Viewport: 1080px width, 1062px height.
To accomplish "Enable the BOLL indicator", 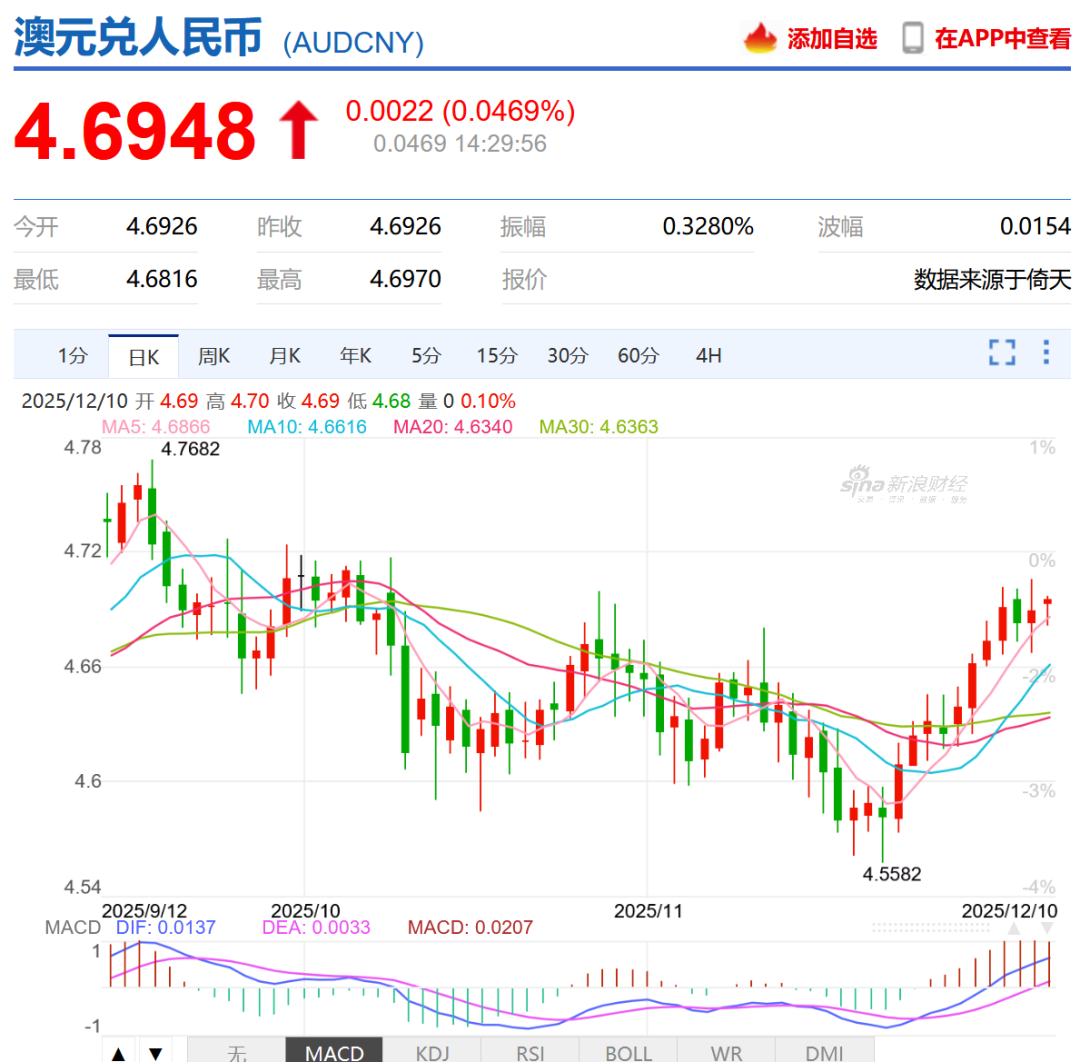I will [629, 1052].
